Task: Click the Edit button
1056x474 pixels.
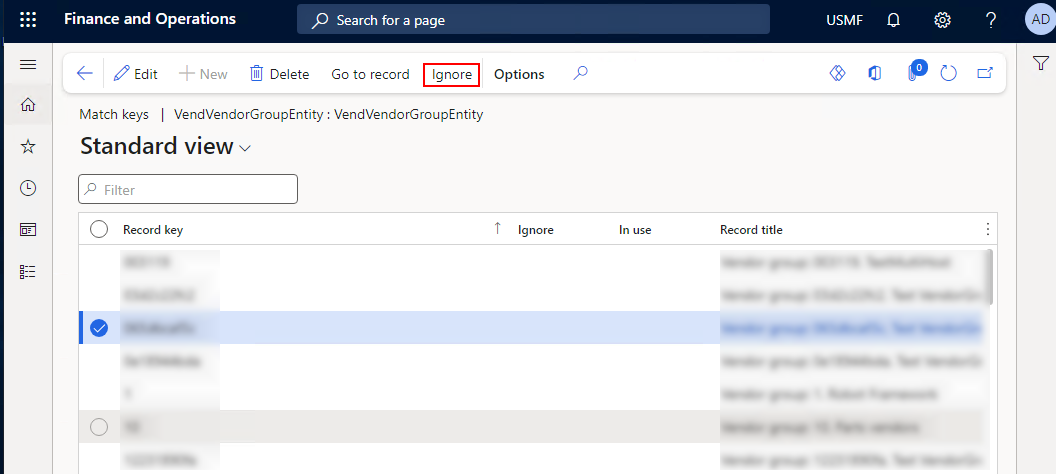Action: [135, 74]
